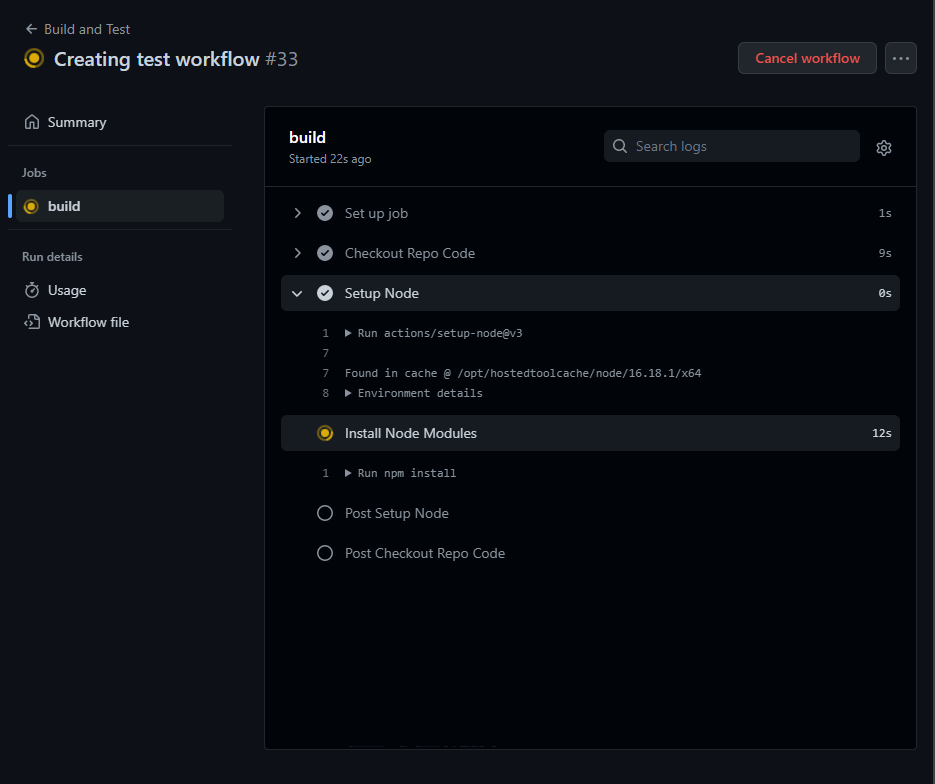The width and height of the screenshot is (935, 784).
Task: Click the 1s duration of Set up job
Action: [x=885, y=213]
